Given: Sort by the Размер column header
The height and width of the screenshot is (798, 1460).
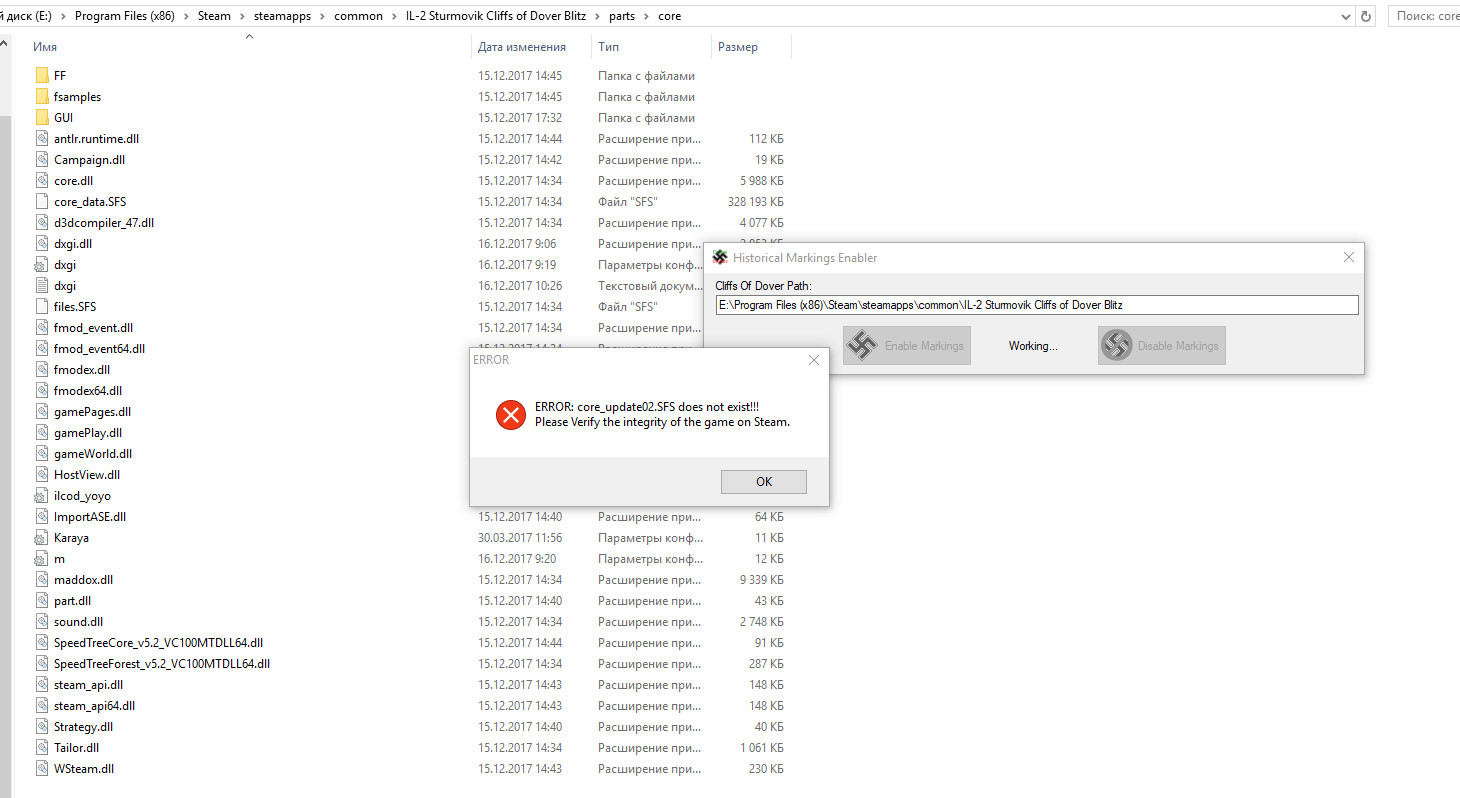Looking at the screenshot, I should point(738,47).
